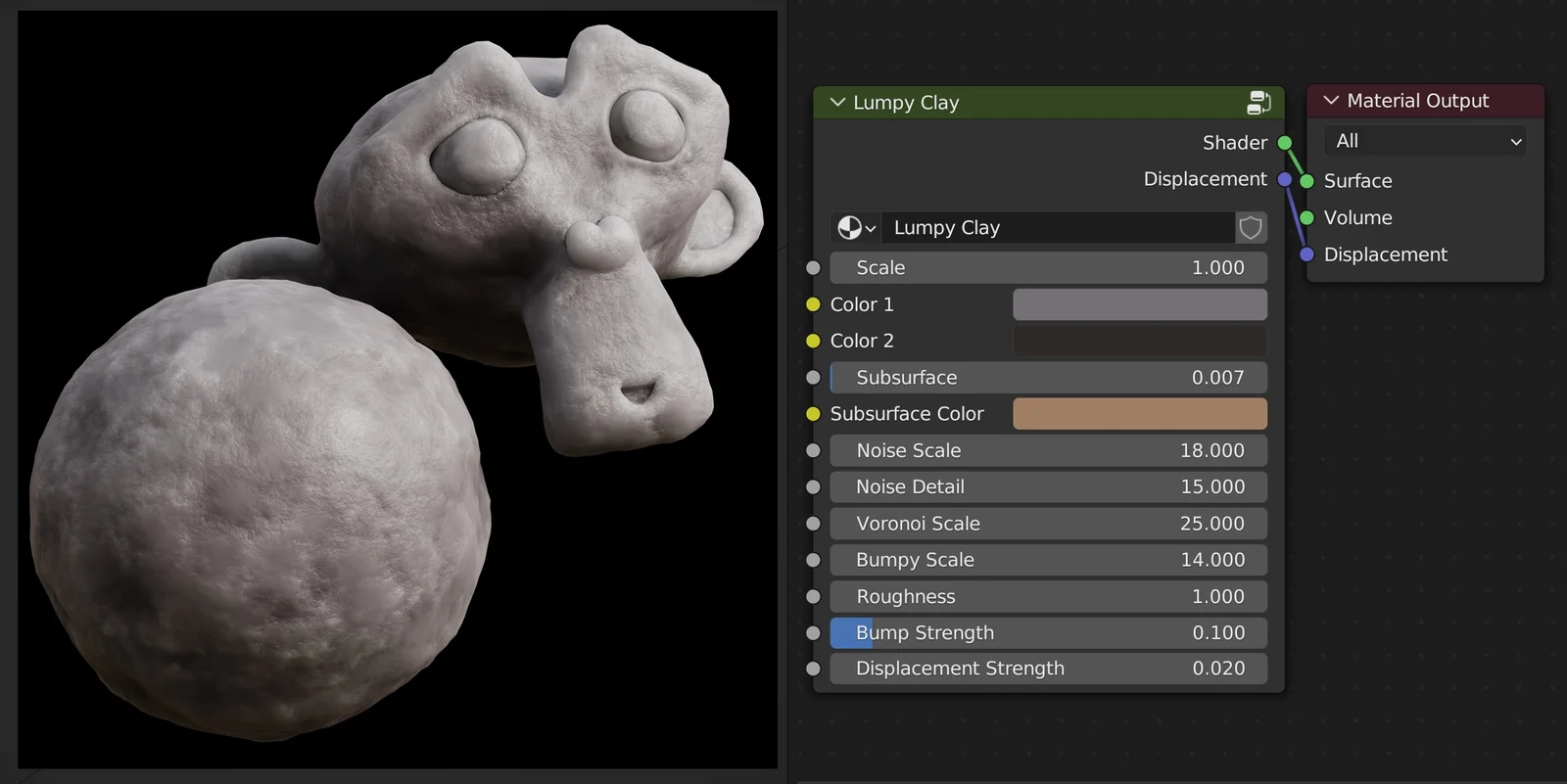Click the Surface input label
1567x784 pixels.
point(1357,181)
